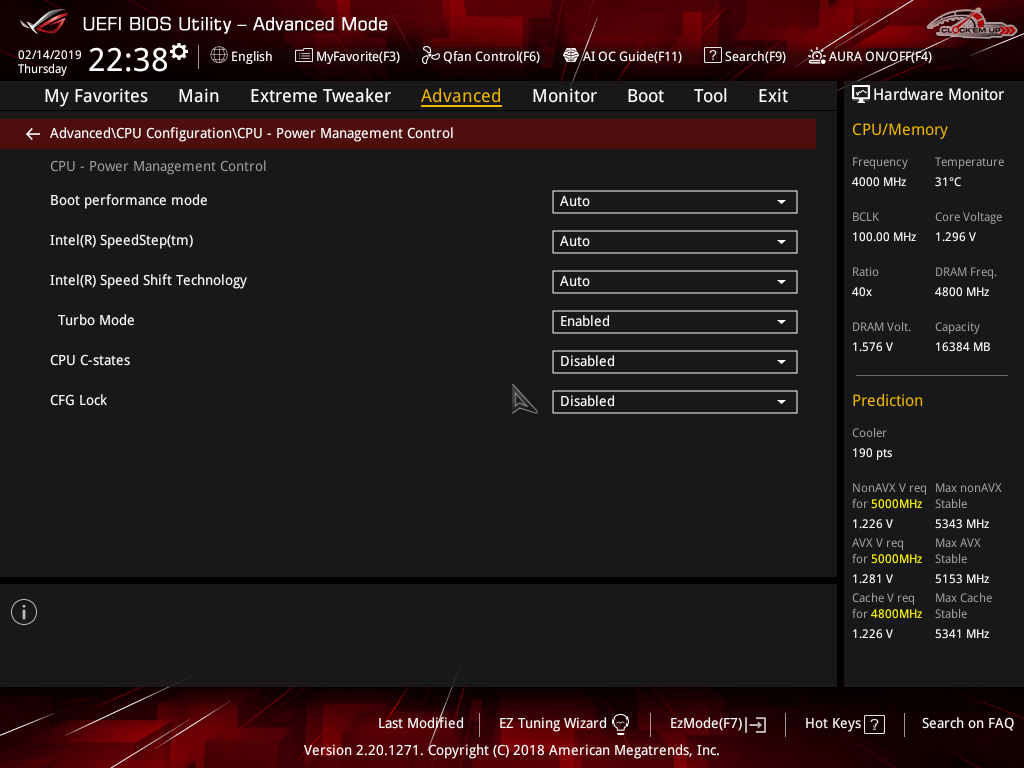This screenshot has width=1024, height=768.
Task: Expand the Boot performance mode dropdown
Action: click(674, 201)
